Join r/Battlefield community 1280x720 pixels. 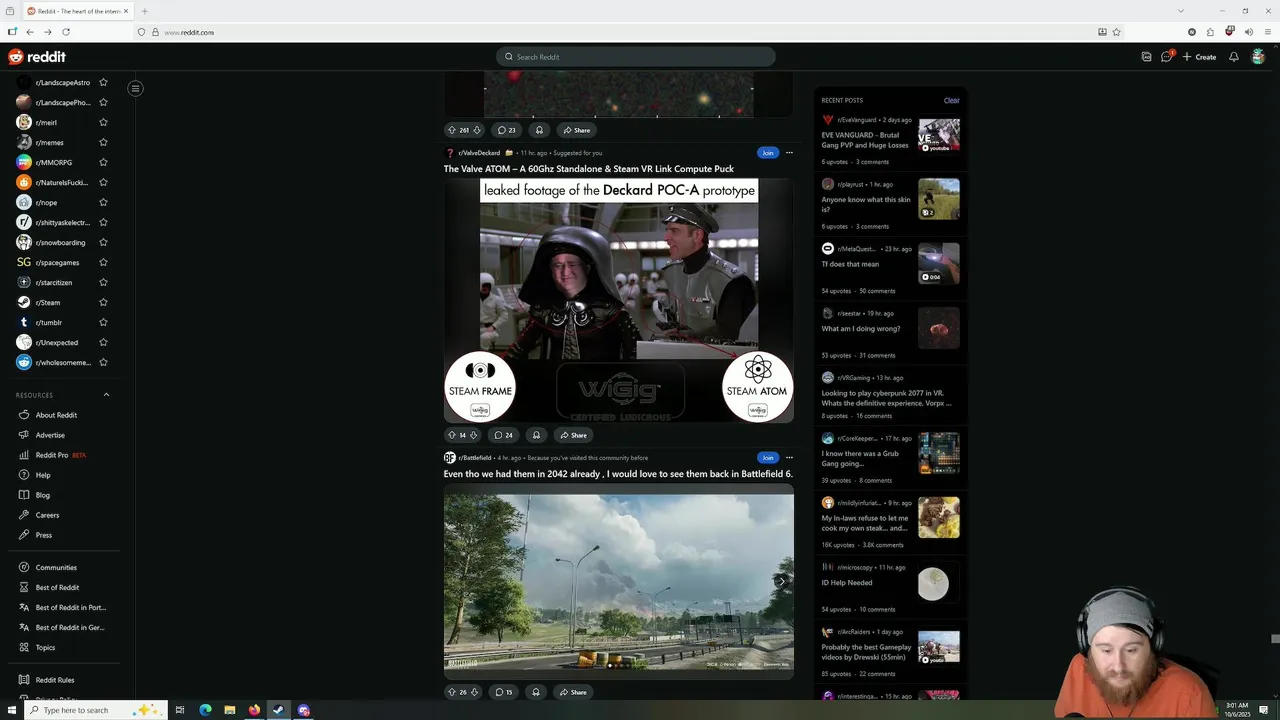(767, 458)
